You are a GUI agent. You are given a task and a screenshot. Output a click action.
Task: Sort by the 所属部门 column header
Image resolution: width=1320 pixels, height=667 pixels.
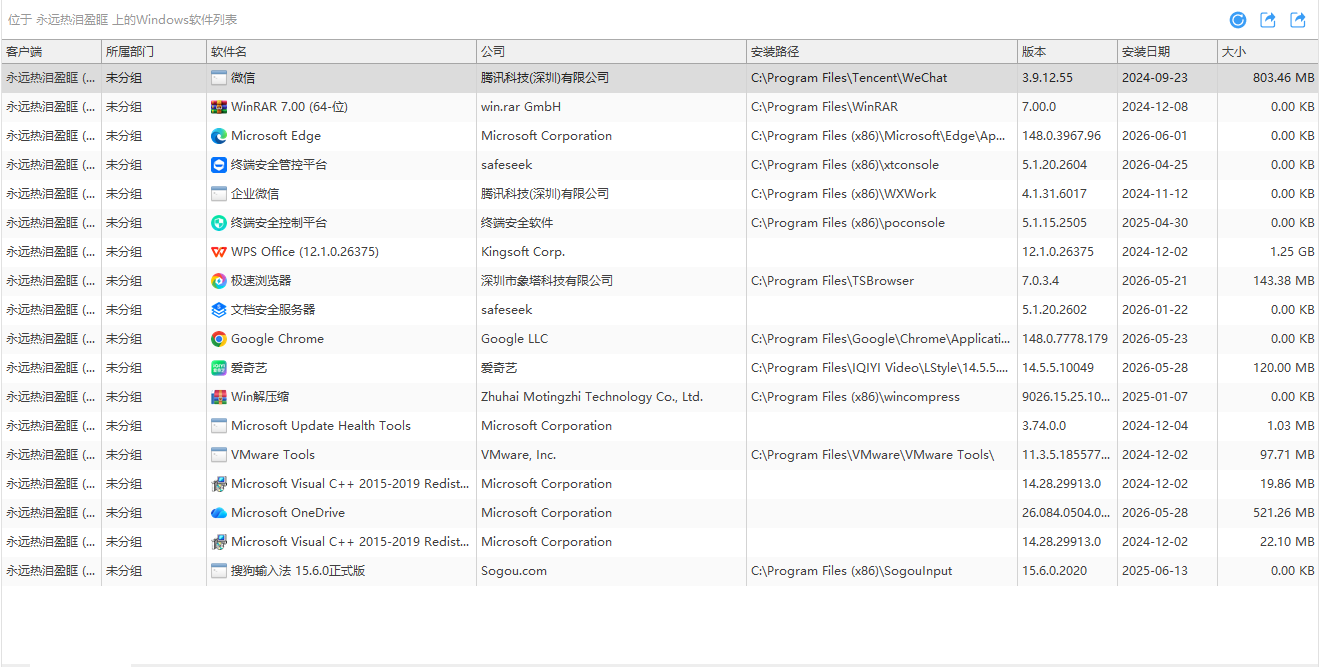[154, 52]
